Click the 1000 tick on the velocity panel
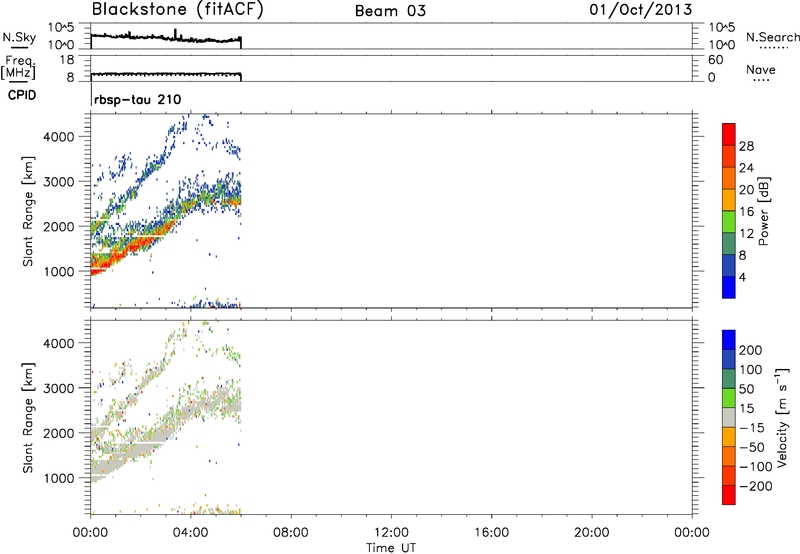Screen dimensions: 800x554 pyautogui.click(x=59, y=478)
